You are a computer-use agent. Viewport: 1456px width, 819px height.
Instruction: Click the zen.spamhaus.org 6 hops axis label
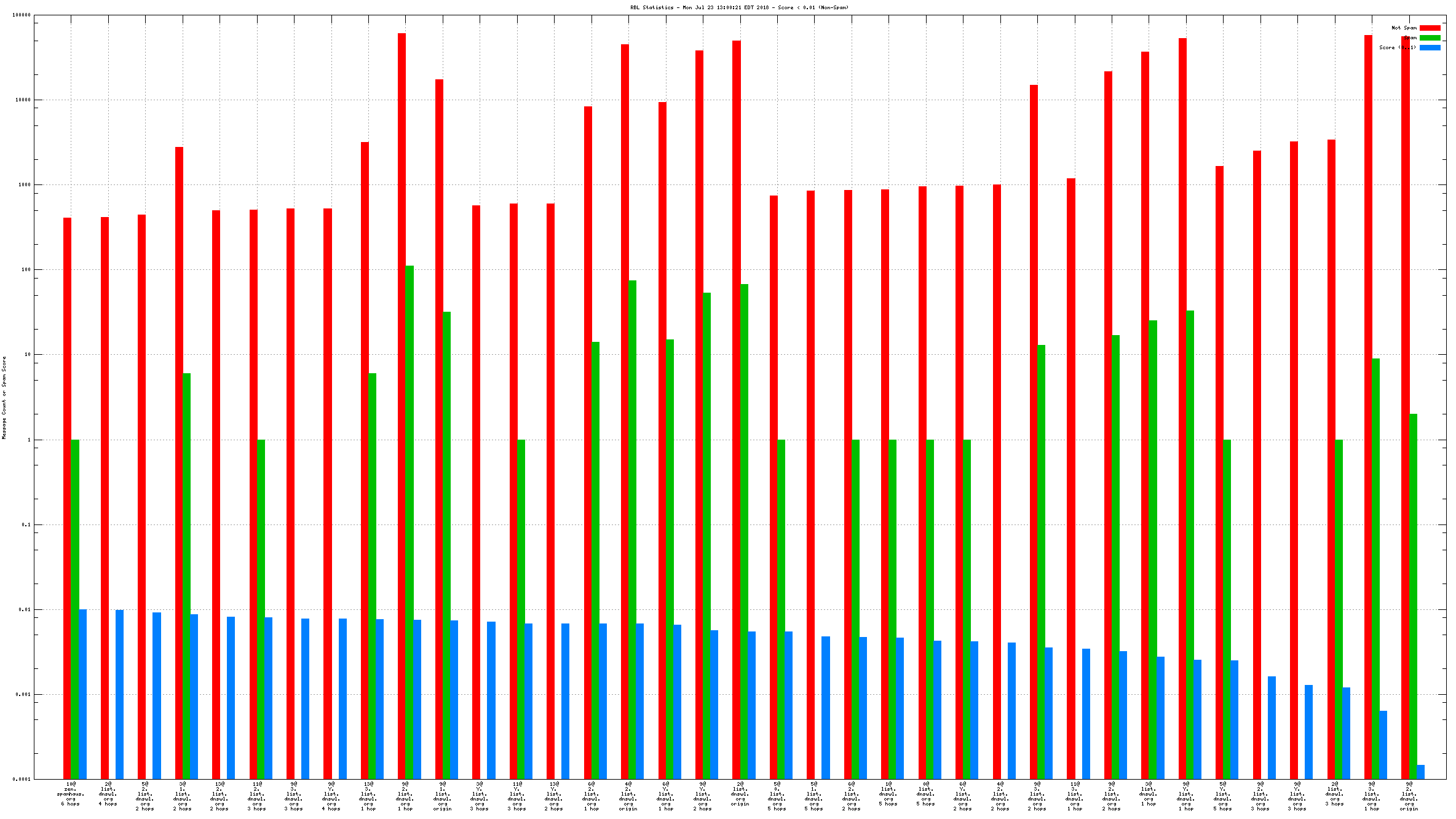click(x=71, y=794)
